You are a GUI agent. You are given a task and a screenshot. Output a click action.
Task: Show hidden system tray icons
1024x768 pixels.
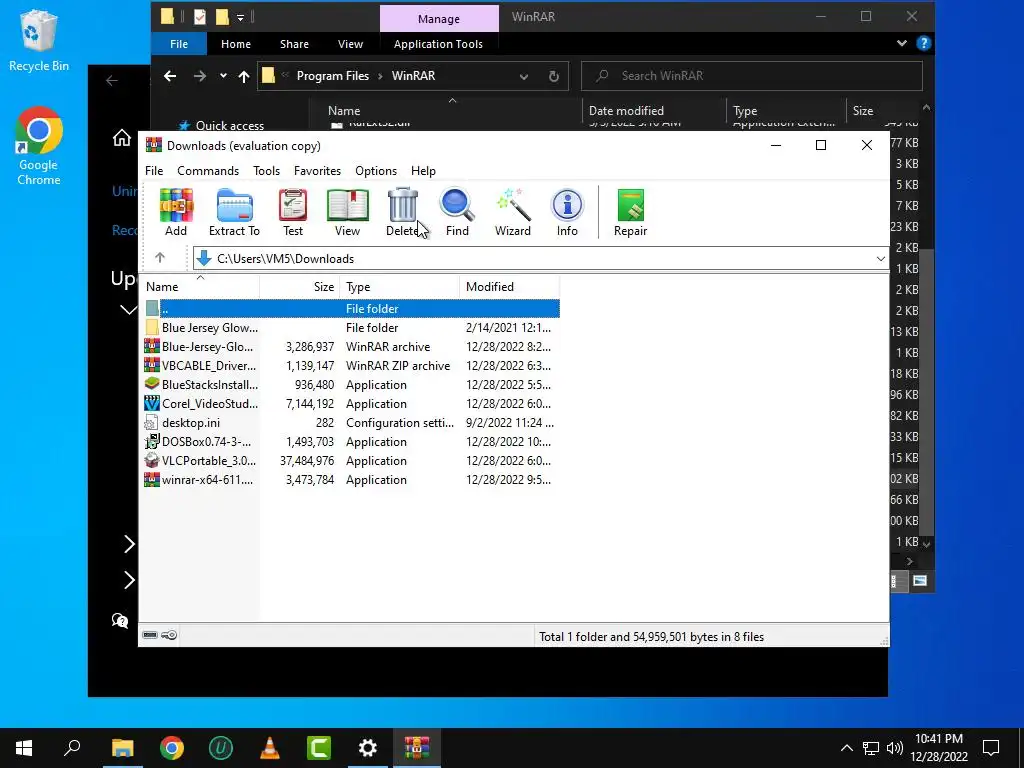tap(846, 748)
